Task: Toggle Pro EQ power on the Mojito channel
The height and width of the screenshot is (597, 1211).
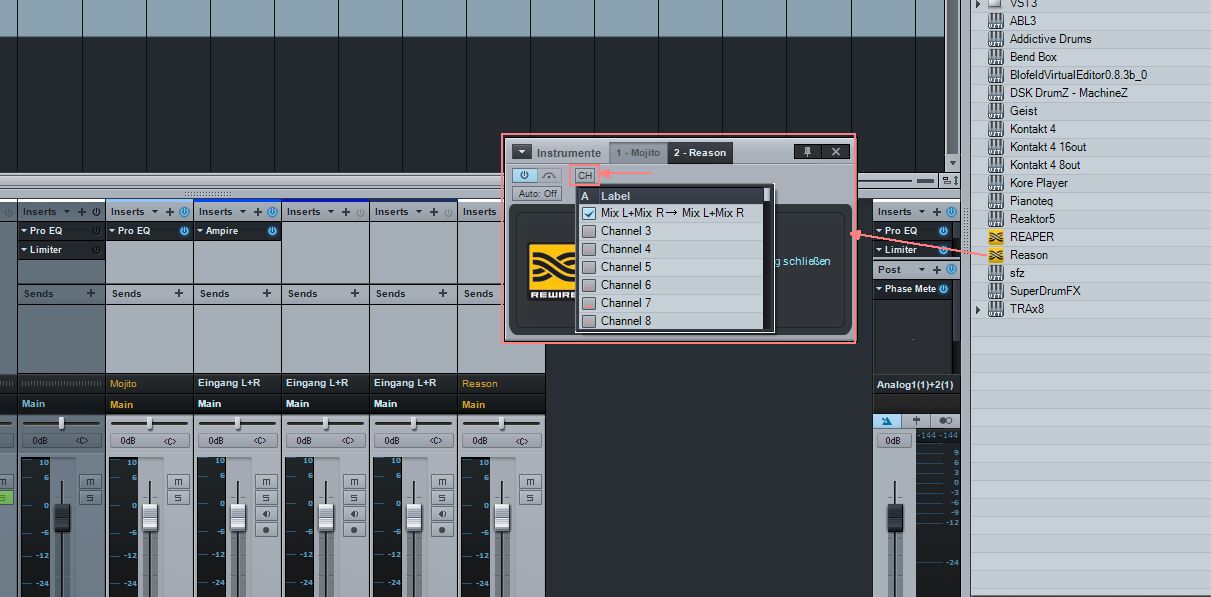Action: (184, 231)
